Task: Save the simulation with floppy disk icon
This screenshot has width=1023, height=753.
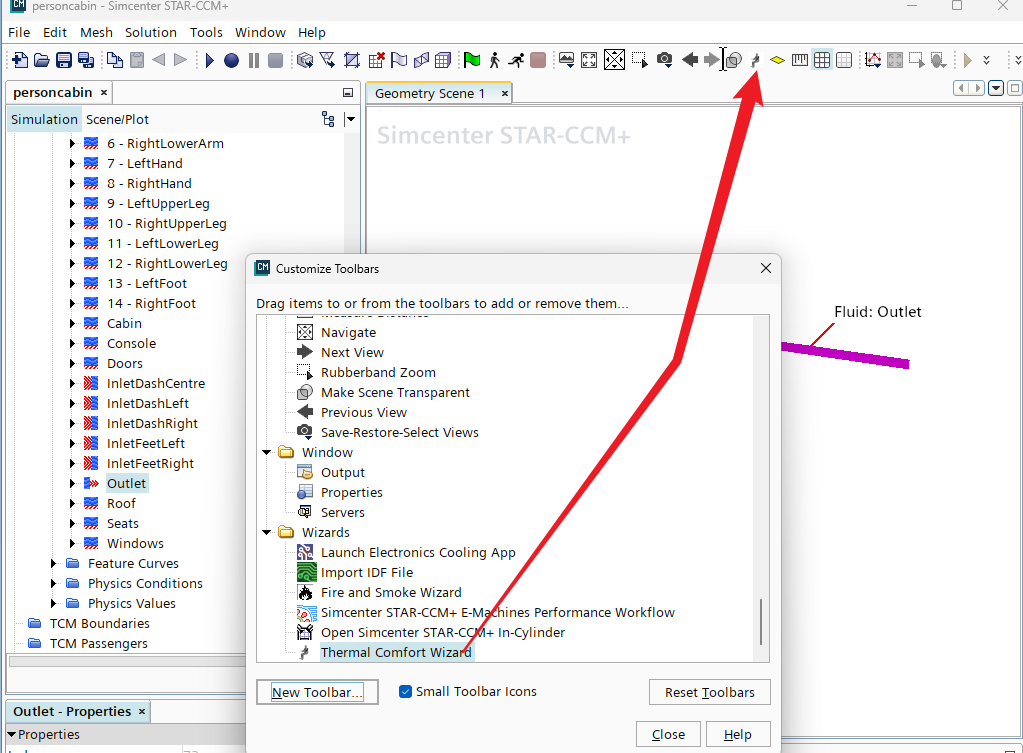Action: tap(64, 60)
